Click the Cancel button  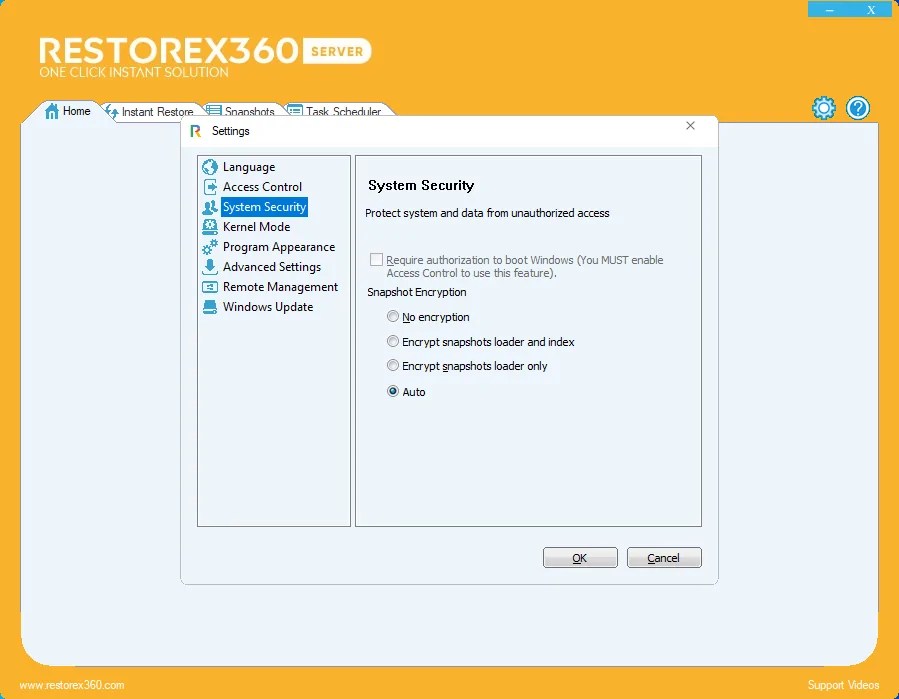(663, 557)
